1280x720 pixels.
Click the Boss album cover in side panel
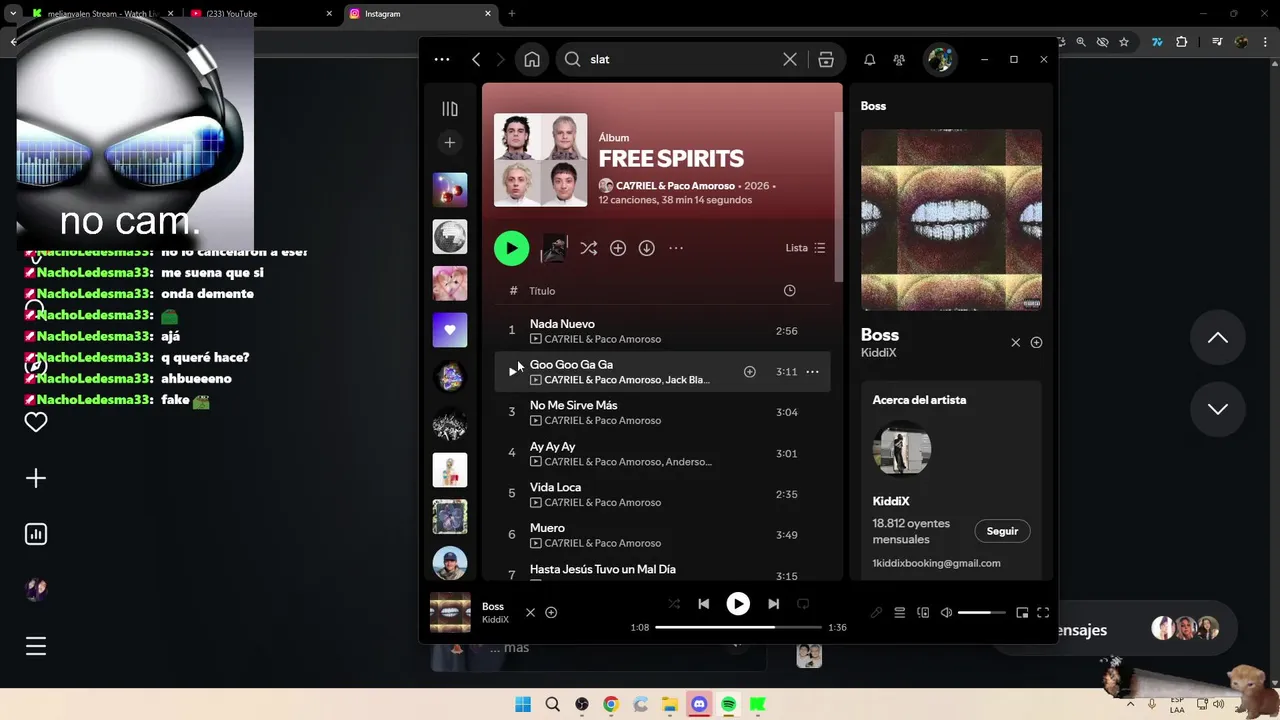951,220
